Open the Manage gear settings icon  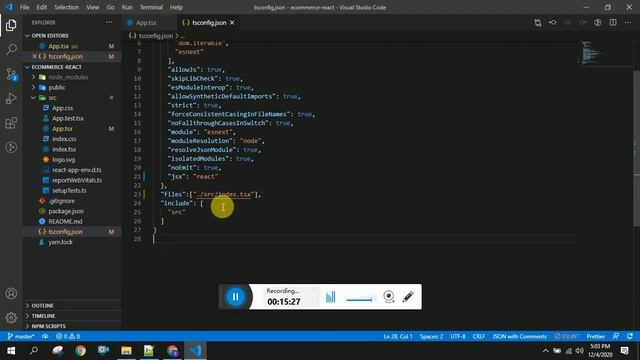pyautogui.click(x=11, y=318)
